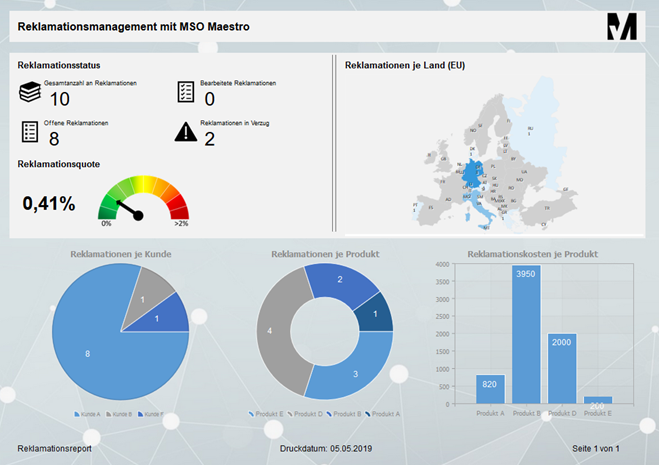Screen dimensions: 659x465
Task: Click the large pie slice labeled 8
Action: point(87,354)
